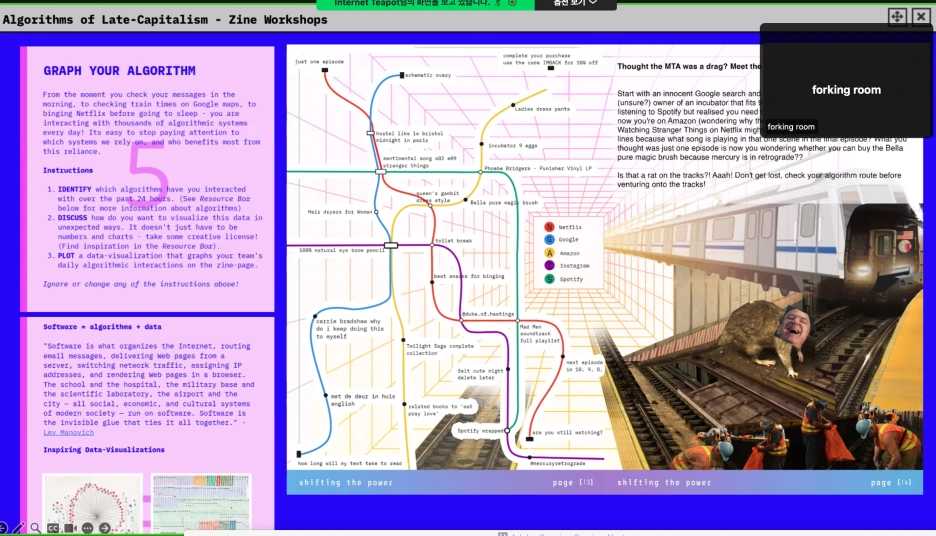Open the three-dots more options icon
This screenshot has height=536, width=936.
point(88,528)
